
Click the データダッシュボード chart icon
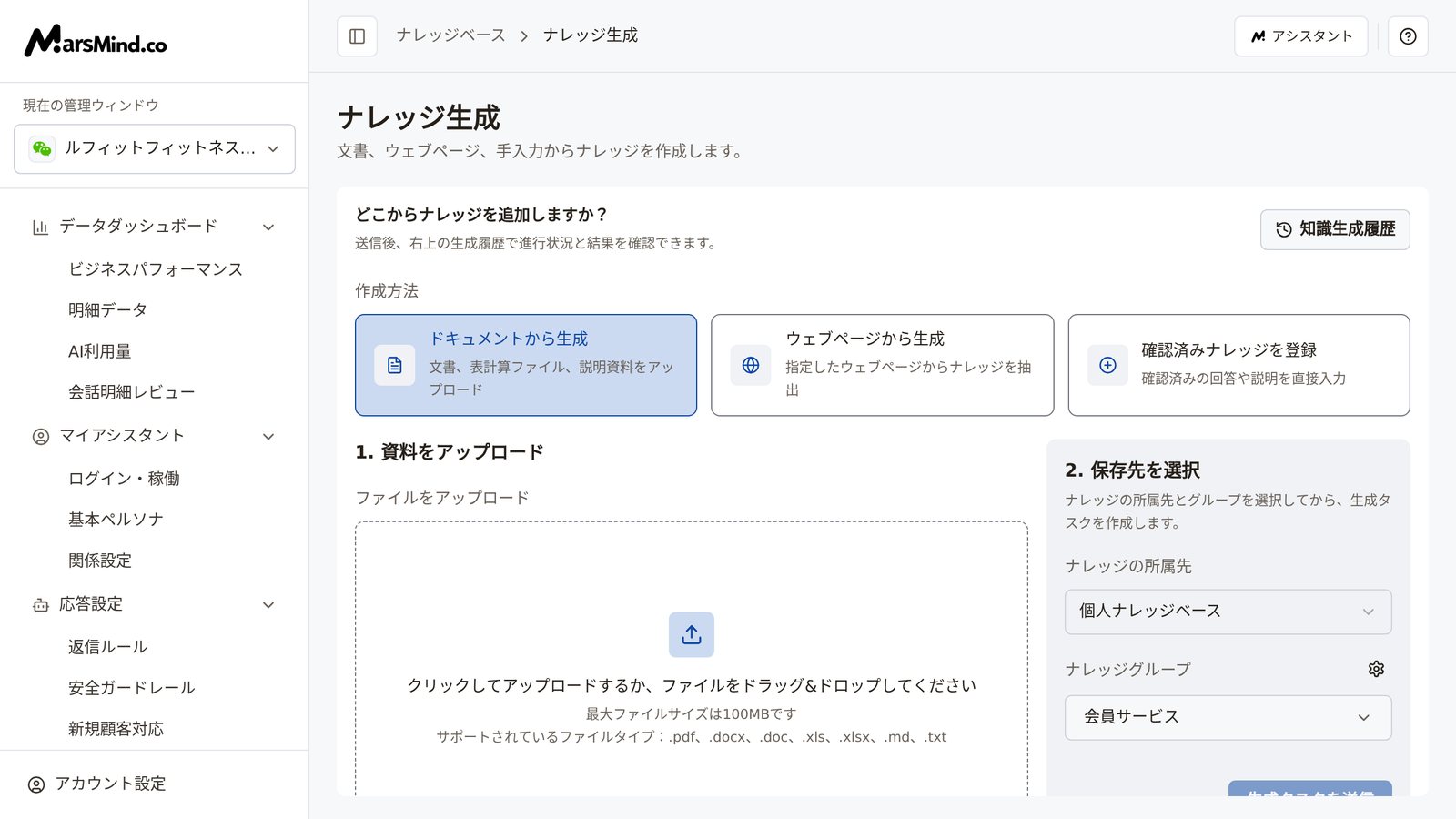[x=40, y=227]
